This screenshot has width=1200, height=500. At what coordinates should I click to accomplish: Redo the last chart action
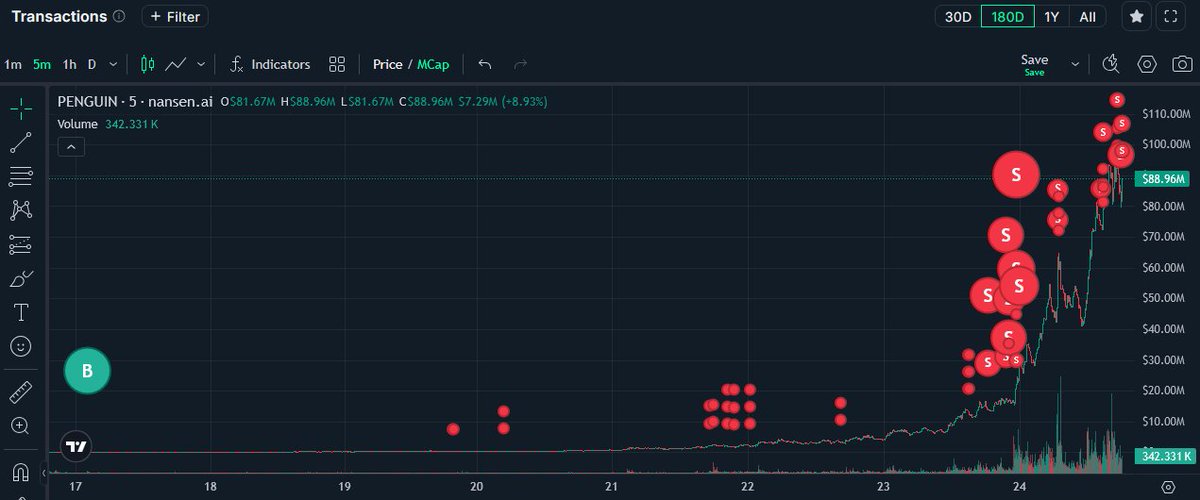tap(520, 64)
